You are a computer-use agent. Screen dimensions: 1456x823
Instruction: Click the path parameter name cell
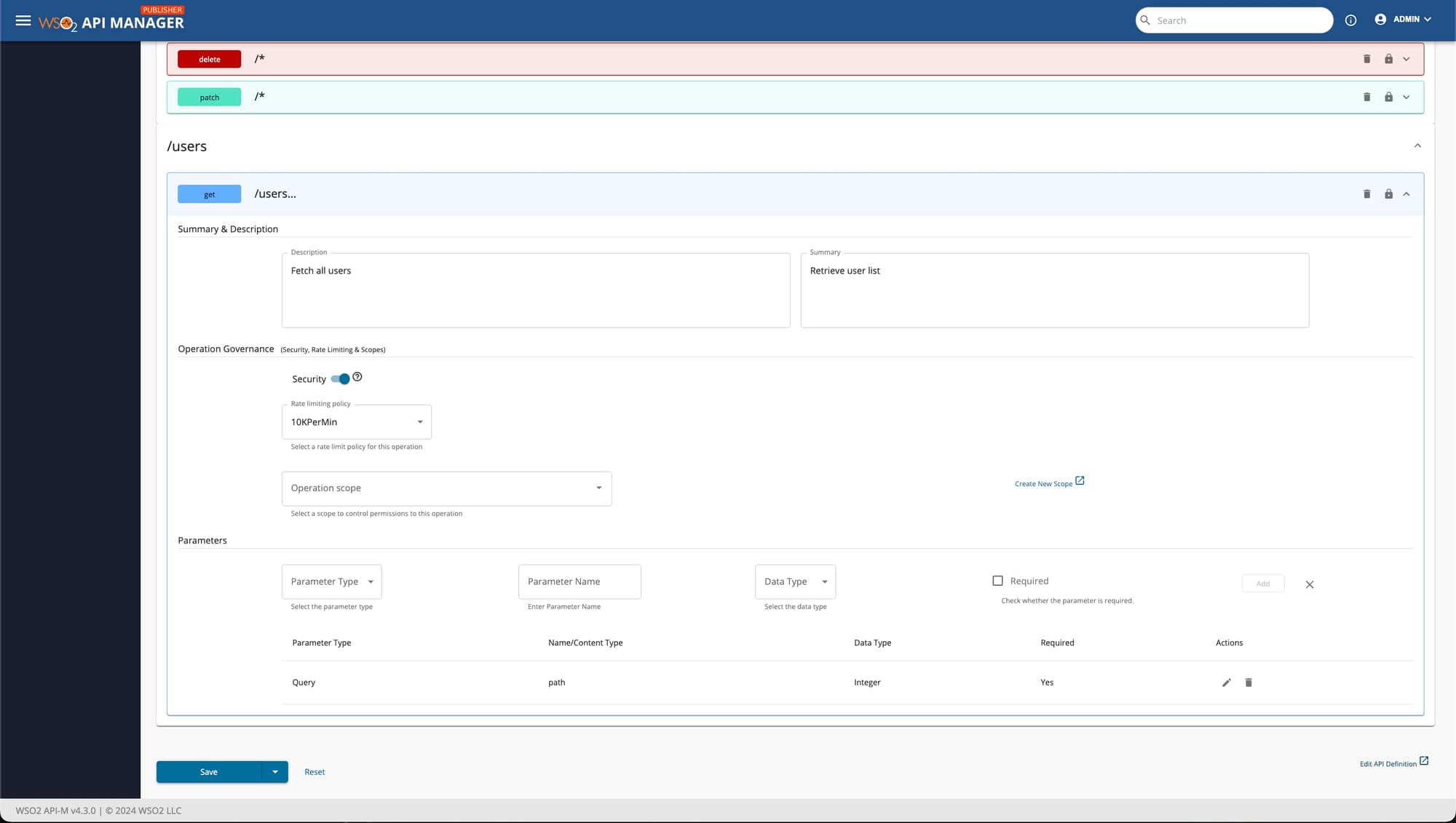[x=556, y=683]
